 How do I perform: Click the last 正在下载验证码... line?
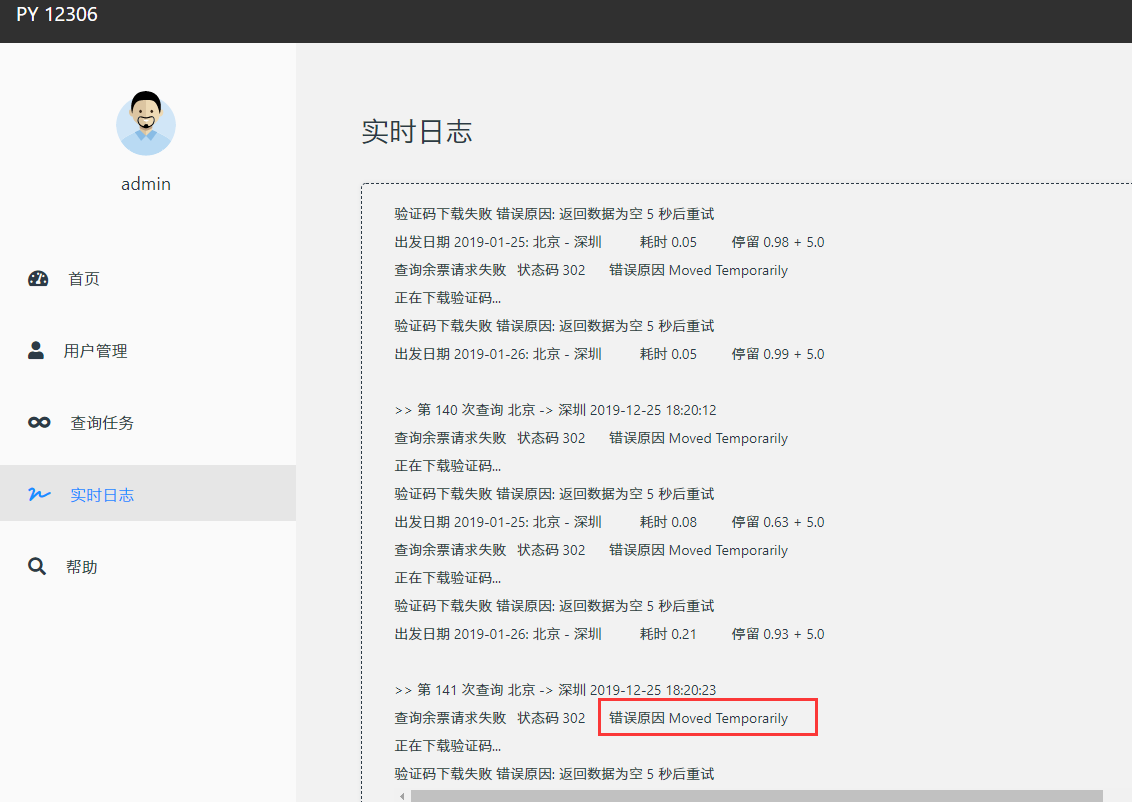(x=448, y=746)
